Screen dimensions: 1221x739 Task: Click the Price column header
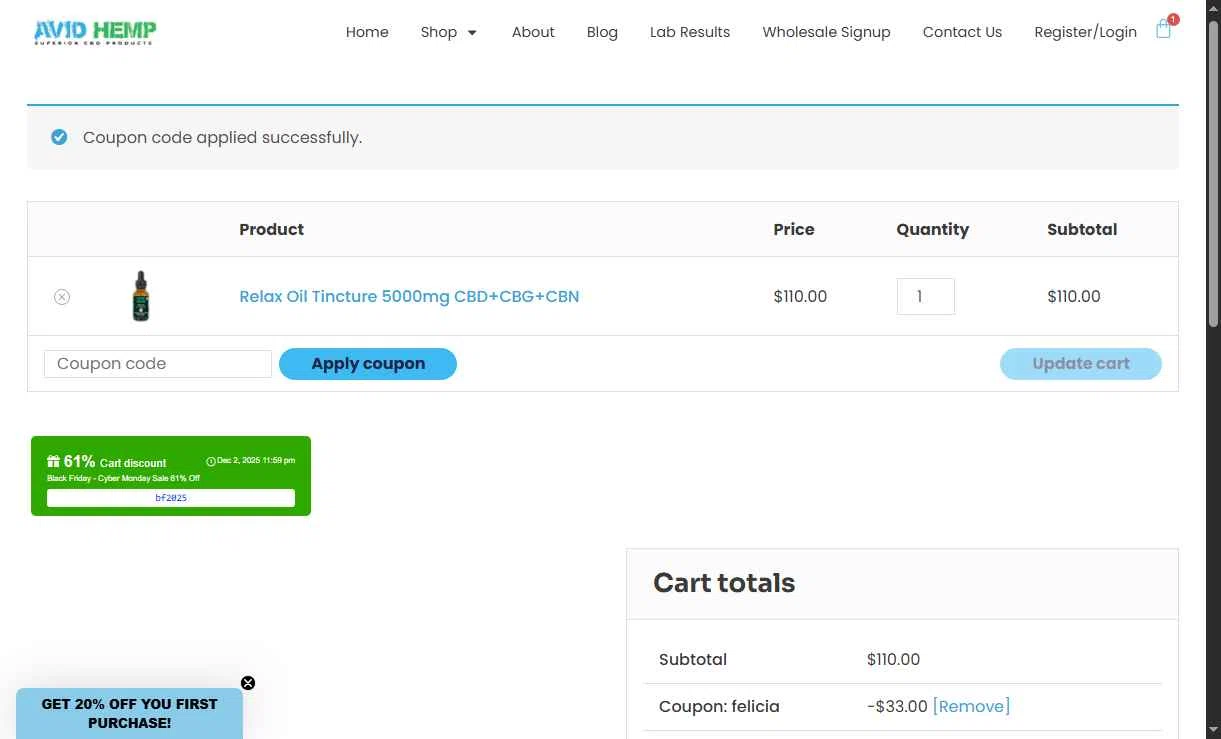coord(794,229)
